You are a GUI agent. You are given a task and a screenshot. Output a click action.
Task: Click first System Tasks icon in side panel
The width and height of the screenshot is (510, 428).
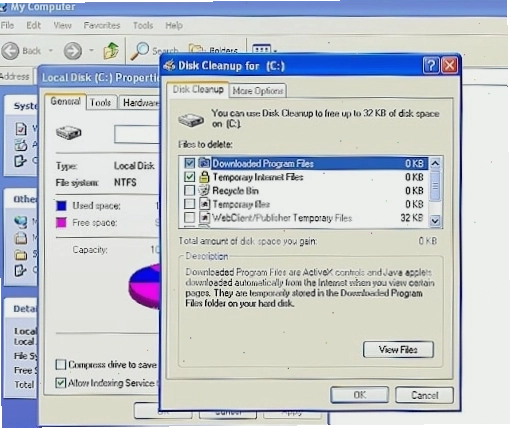pos(21,128)
